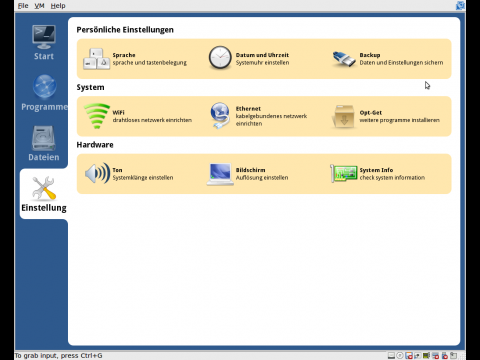Click the green sound card status icon

coord(426,355)
